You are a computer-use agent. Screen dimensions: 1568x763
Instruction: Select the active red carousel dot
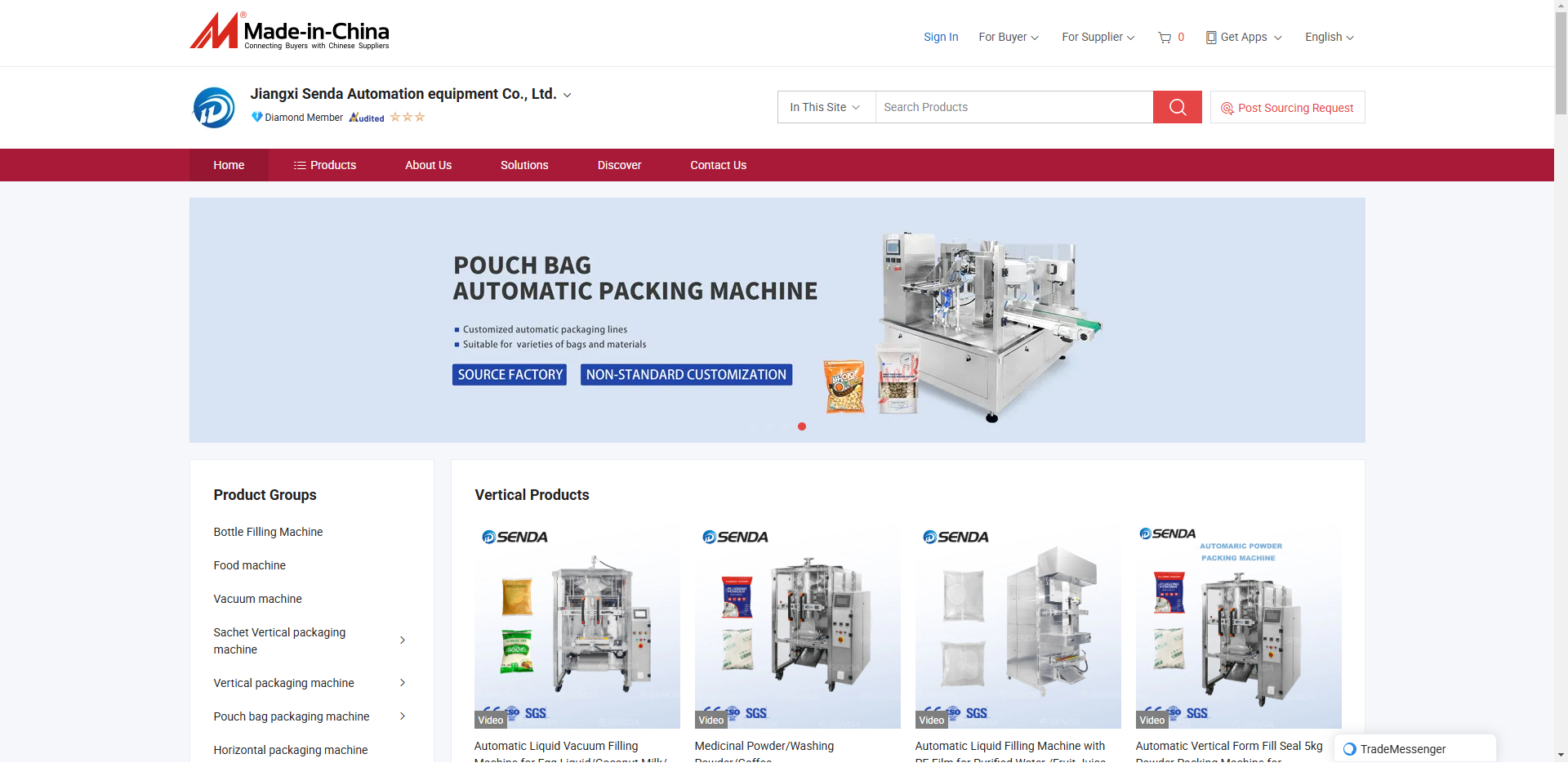click(802, 426)
